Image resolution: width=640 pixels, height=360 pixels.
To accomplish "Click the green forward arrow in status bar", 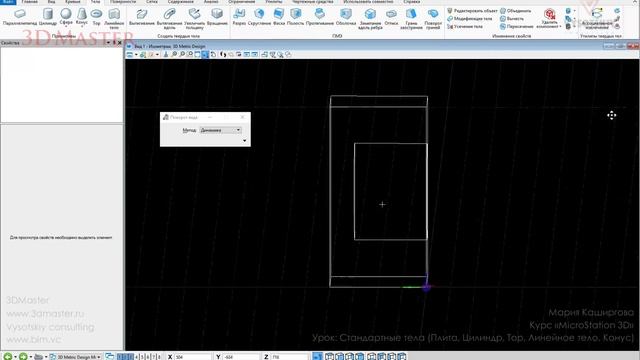I will click(23, 357).
